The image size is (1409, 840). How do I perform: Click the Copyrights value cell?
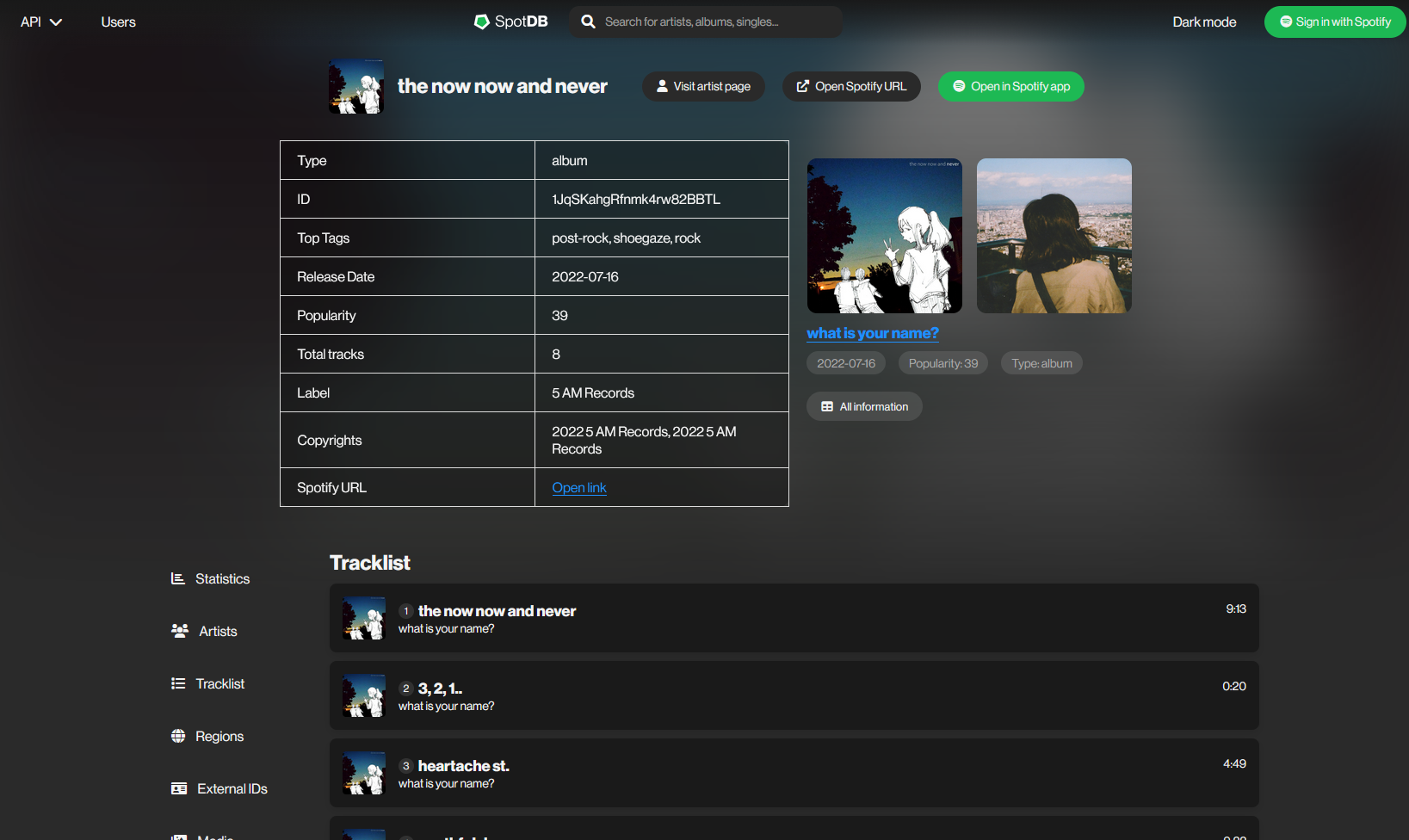662,440
